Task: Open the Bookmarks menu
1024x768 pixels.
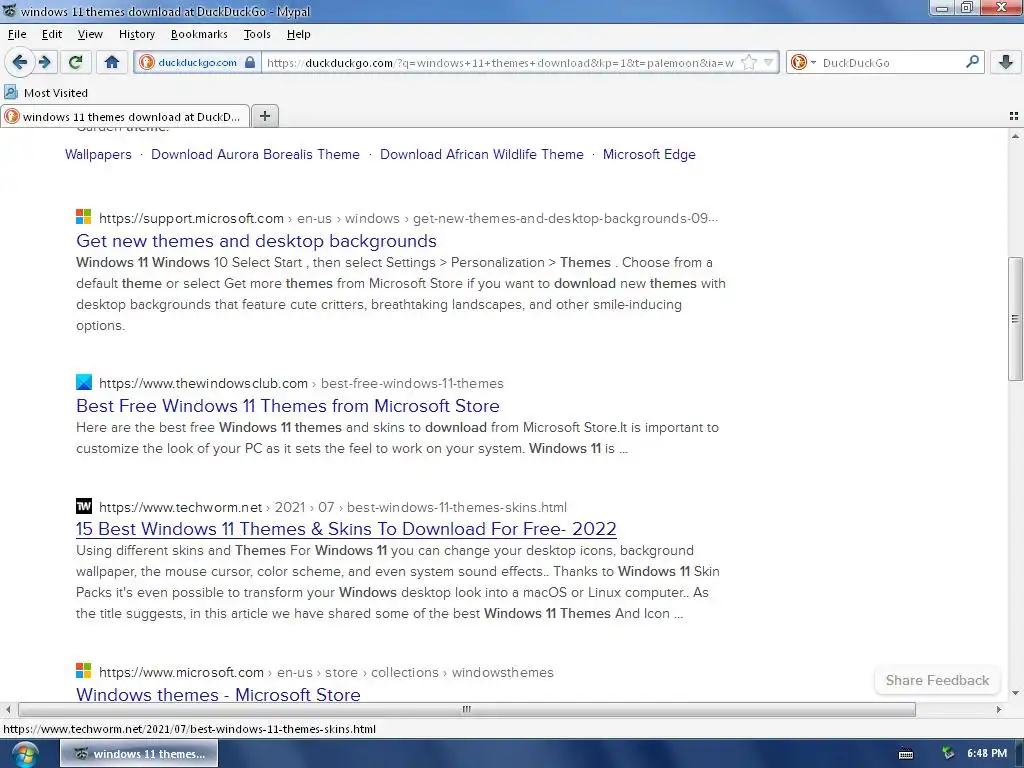Action: [x=199, y=34]
